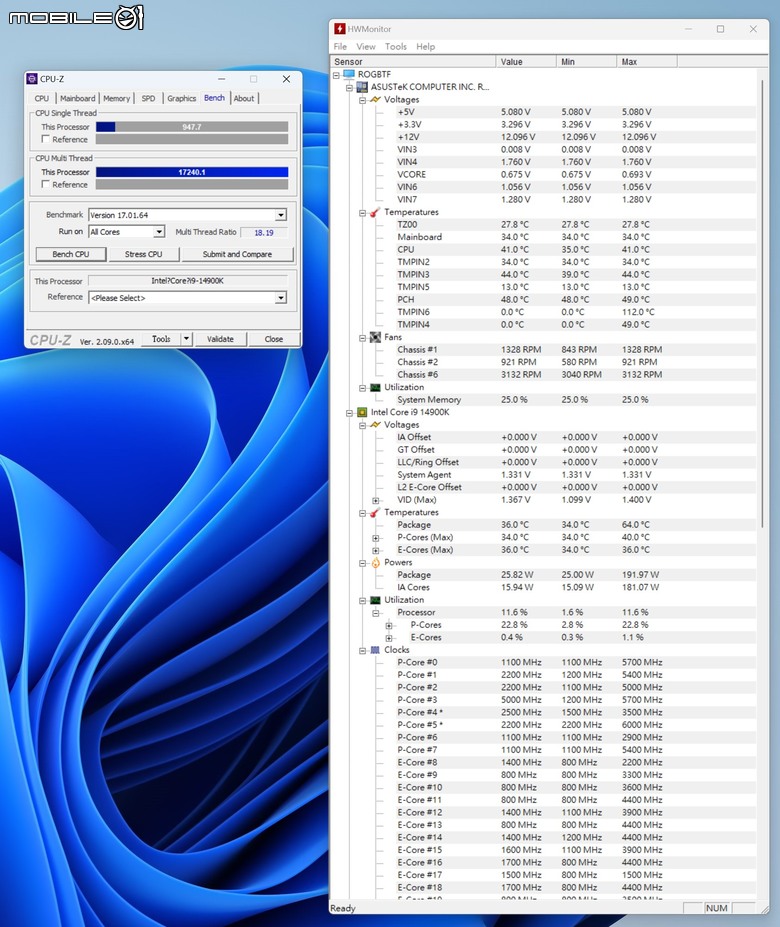This screenshot has height=927, width=780.
Task: Click the Tools button in CPU-Z
Action: tap(161, 339)
